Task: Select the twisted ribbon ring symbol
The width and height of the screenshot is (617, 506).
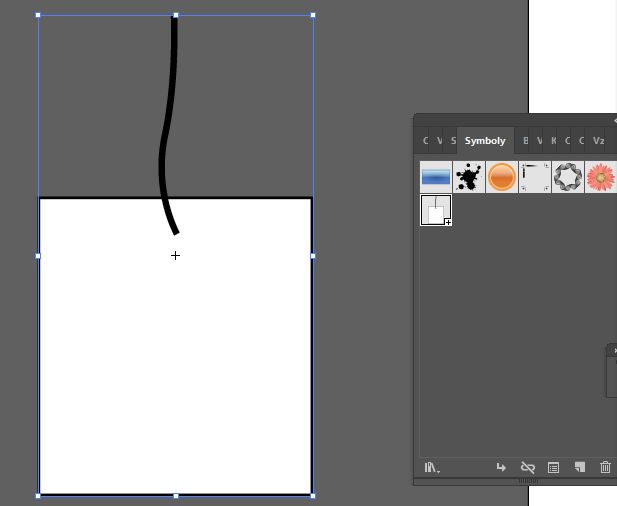Action: (568, 177)
